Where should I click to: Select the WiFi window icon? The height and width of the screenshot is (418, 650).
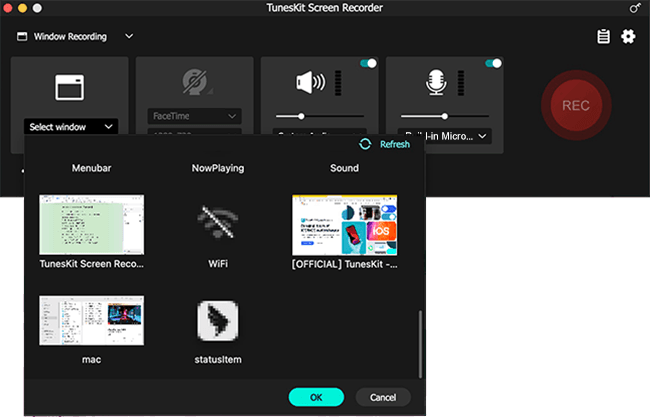(218, 222)
